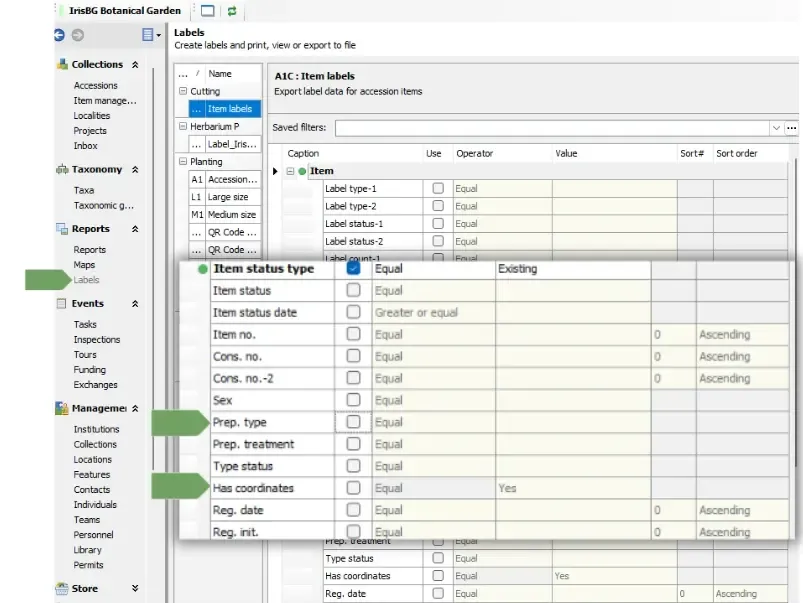Click the Reports group icon

point(62,228)
